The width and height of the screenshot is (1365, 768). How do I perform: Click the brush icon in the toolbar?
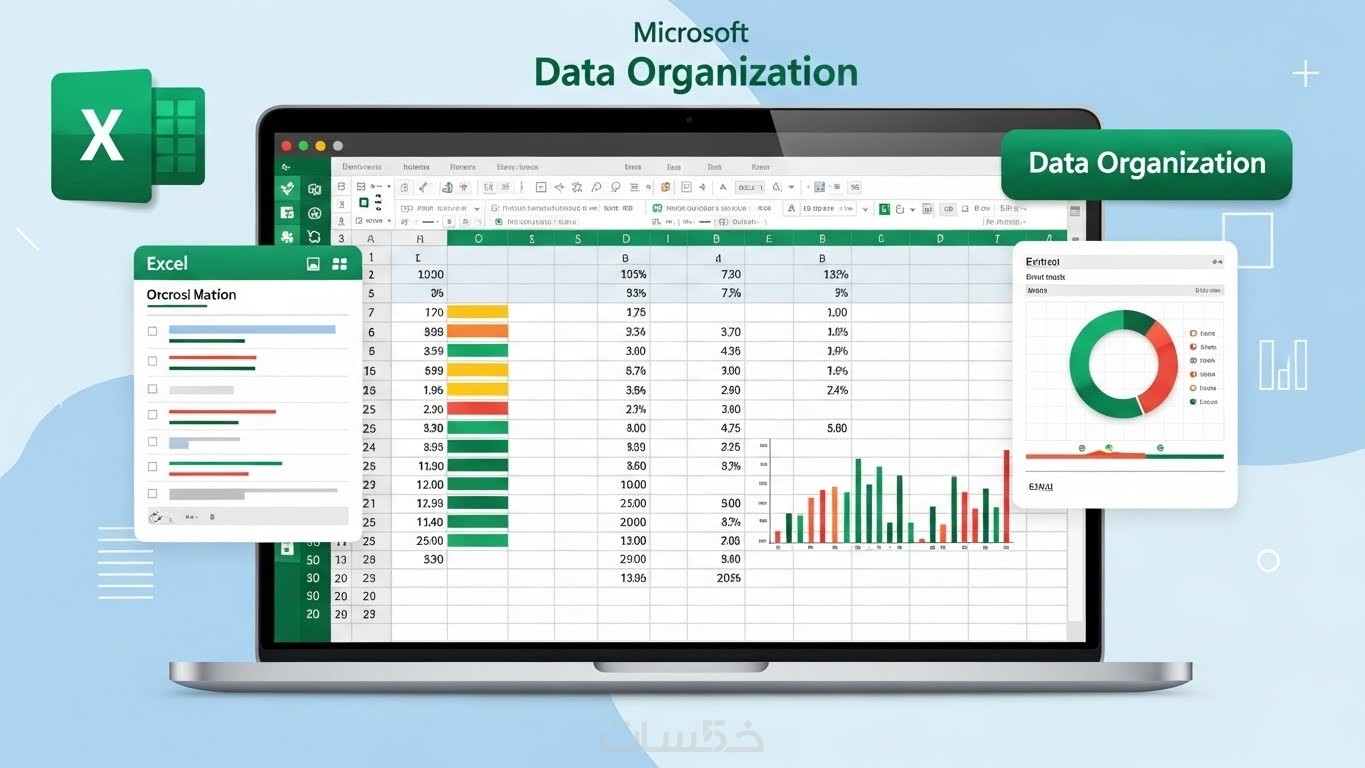pyautogui.click(x=423, y=187)
